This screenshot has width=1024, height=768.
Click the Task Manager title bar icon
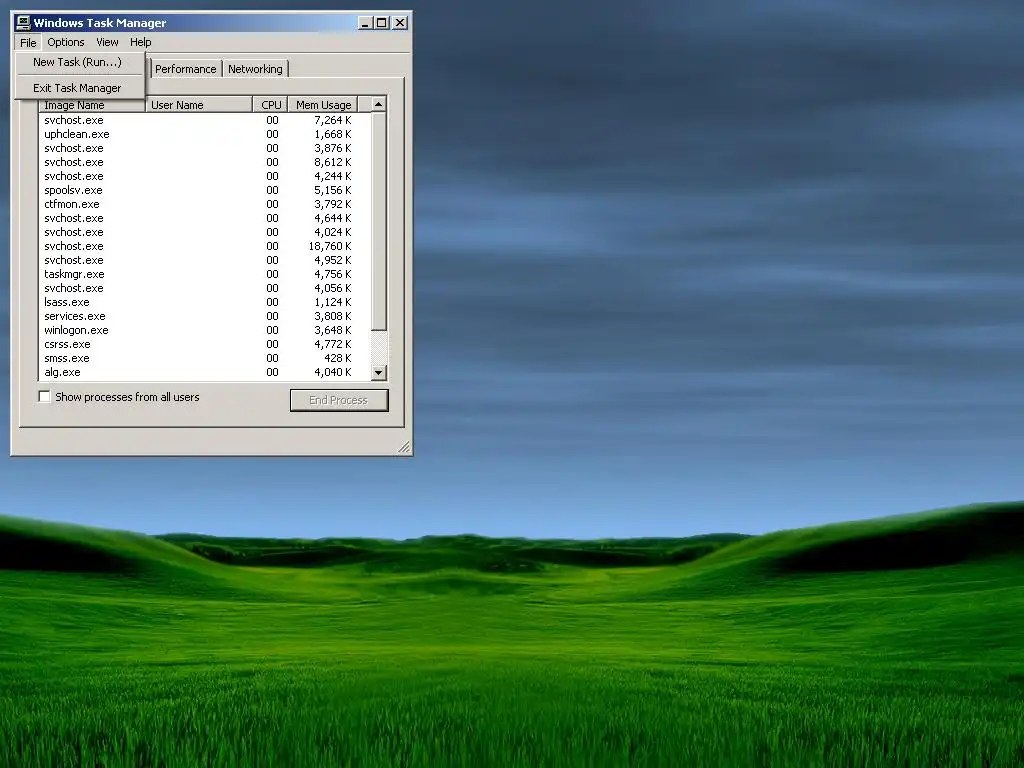(23, 23)
